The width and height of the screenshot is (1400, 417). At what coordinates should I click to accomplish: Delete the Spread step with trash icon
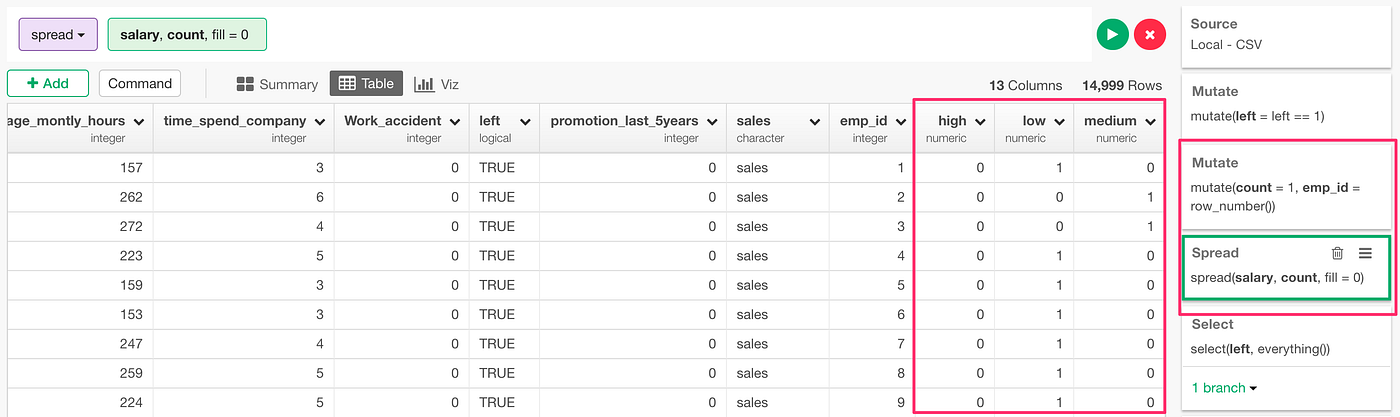1337,254
